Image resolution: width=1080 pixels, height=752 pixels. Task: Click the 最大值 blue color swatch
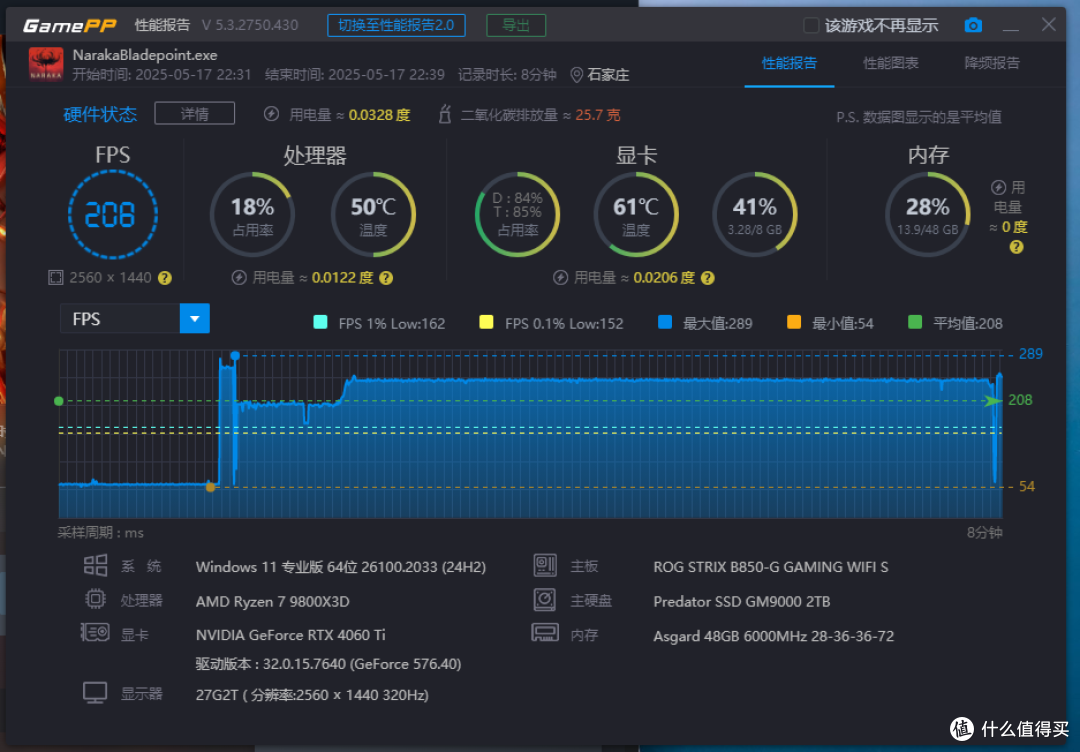[x=665, y=322]
